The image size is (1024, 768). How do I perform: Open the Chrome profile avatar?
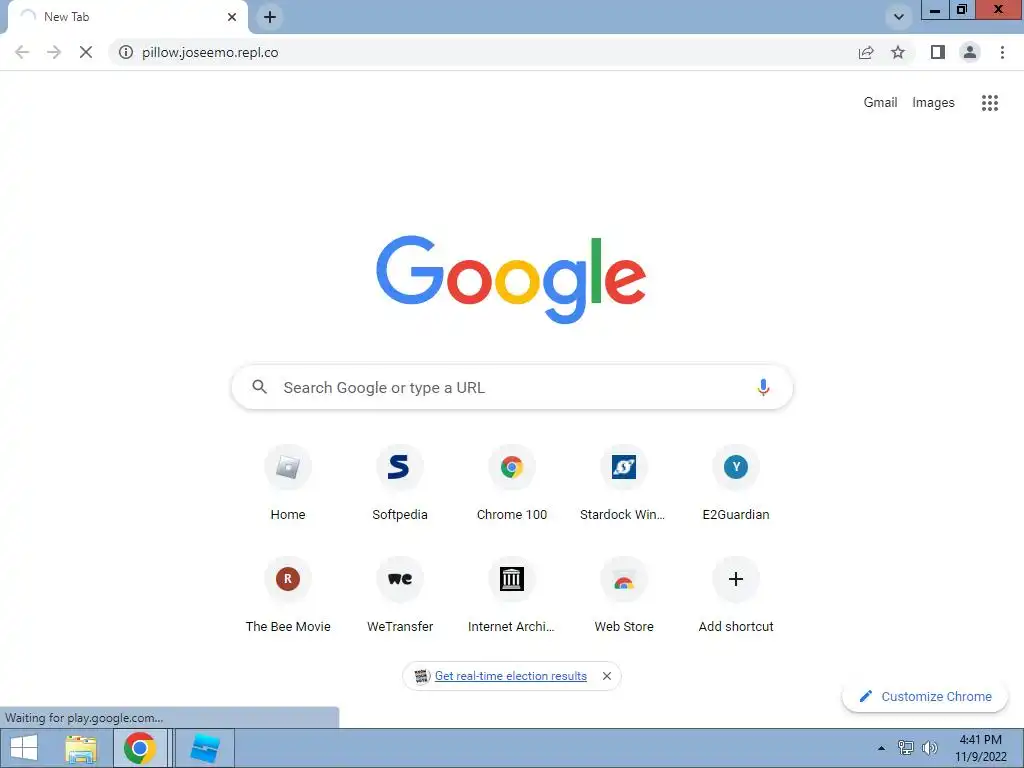pos(970,52)
